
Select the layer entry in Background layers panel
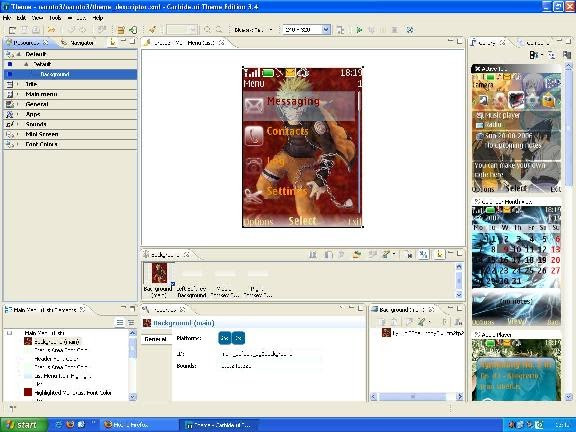coord(422,333)
